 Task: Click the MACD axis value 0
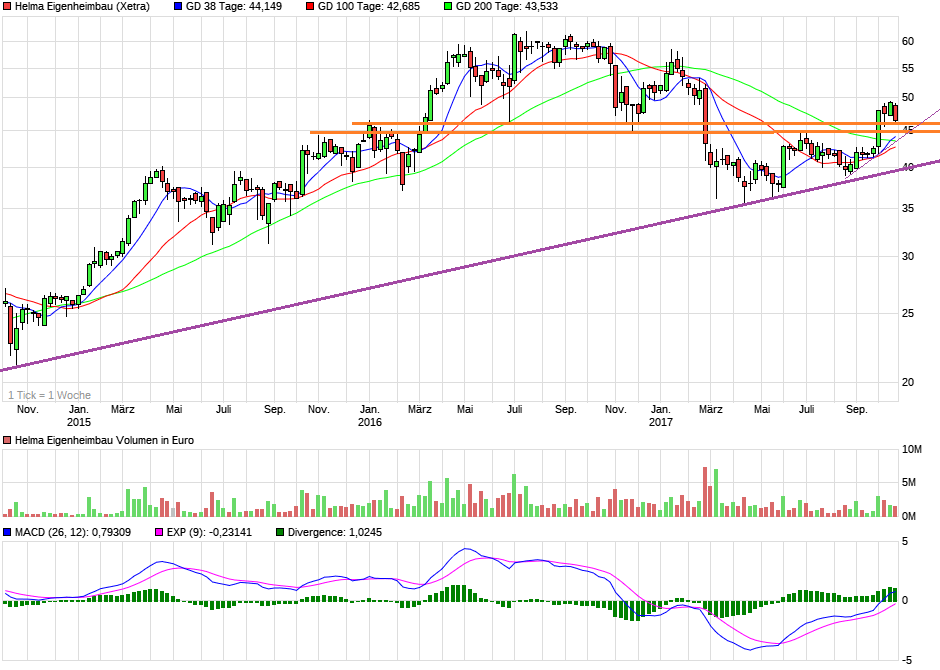(905, 600)
